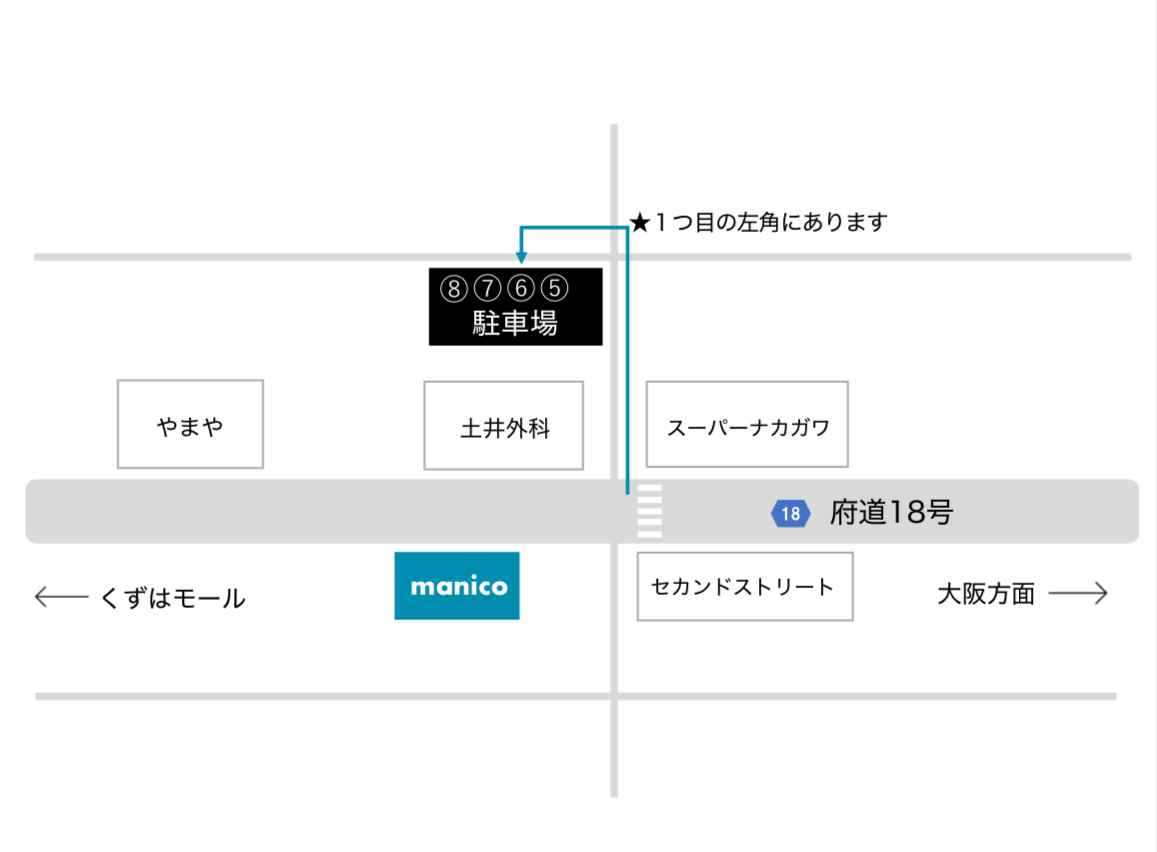The image size is (1157, 852).
Task: Click the 大阪方面 direction text
Action: pos(986,594)
